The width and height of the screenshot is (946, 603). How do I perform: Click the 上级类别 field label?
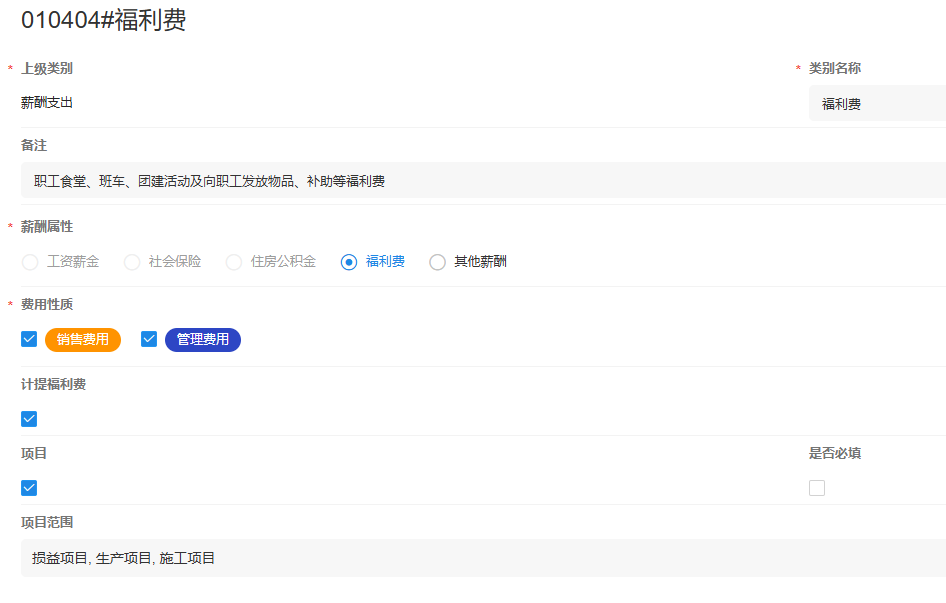point(46,68)
